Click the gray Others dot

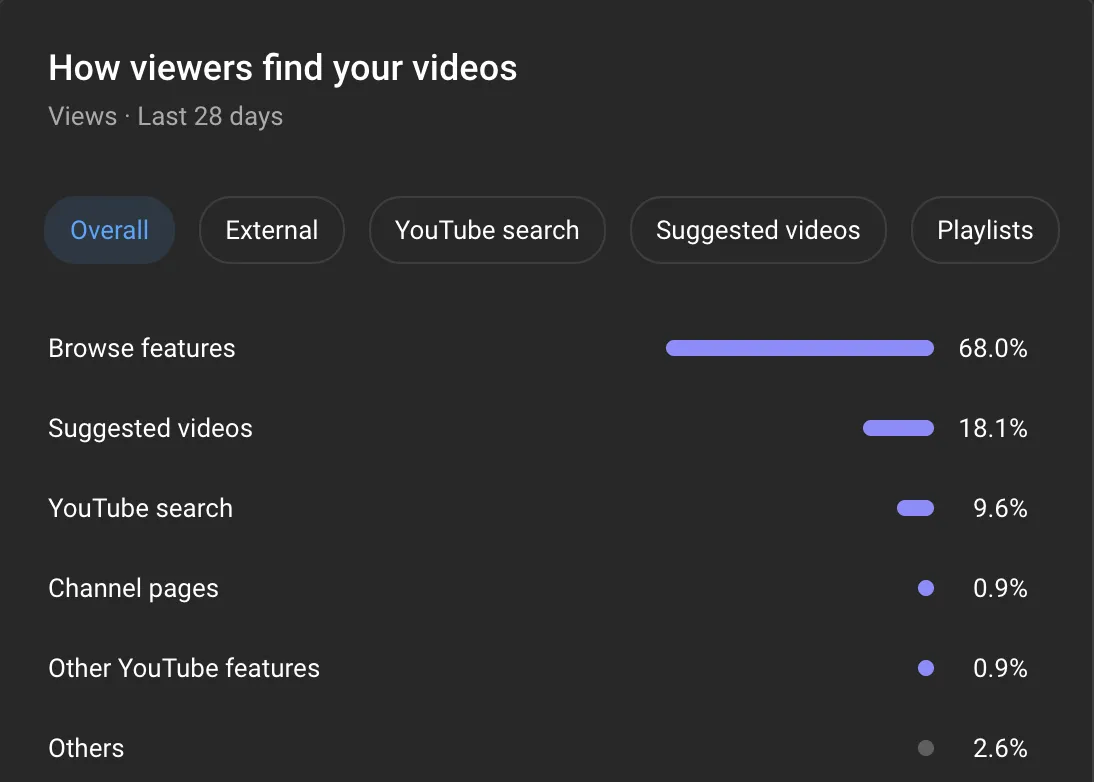tap(925, 748)
